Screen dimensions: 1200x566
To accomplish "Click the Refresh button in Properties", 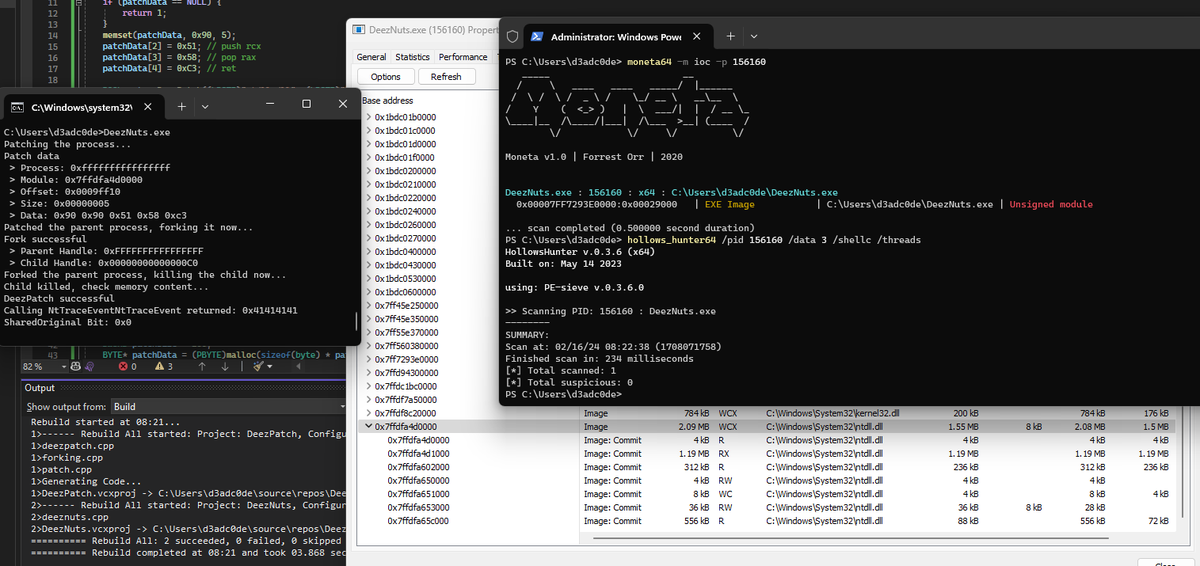I will (x=446, y=77).
